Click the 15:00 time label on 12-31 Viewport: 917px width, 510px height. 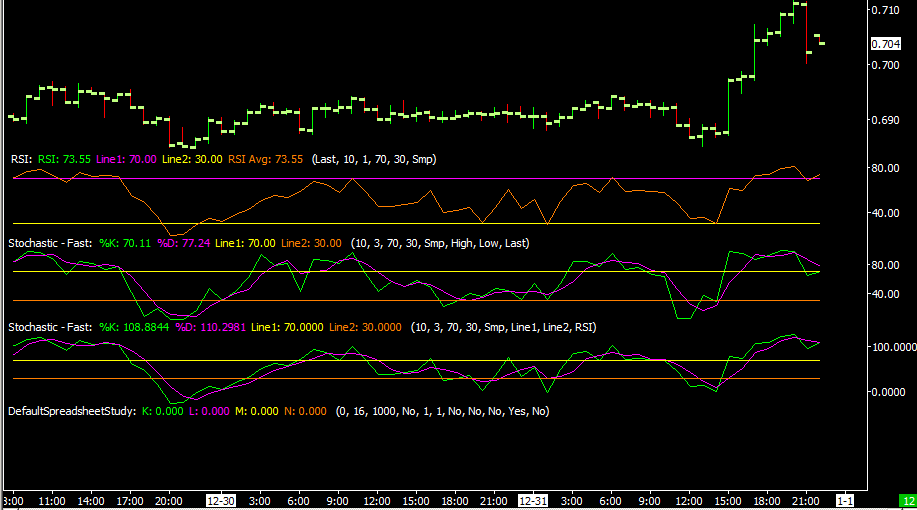click(728, 501)
